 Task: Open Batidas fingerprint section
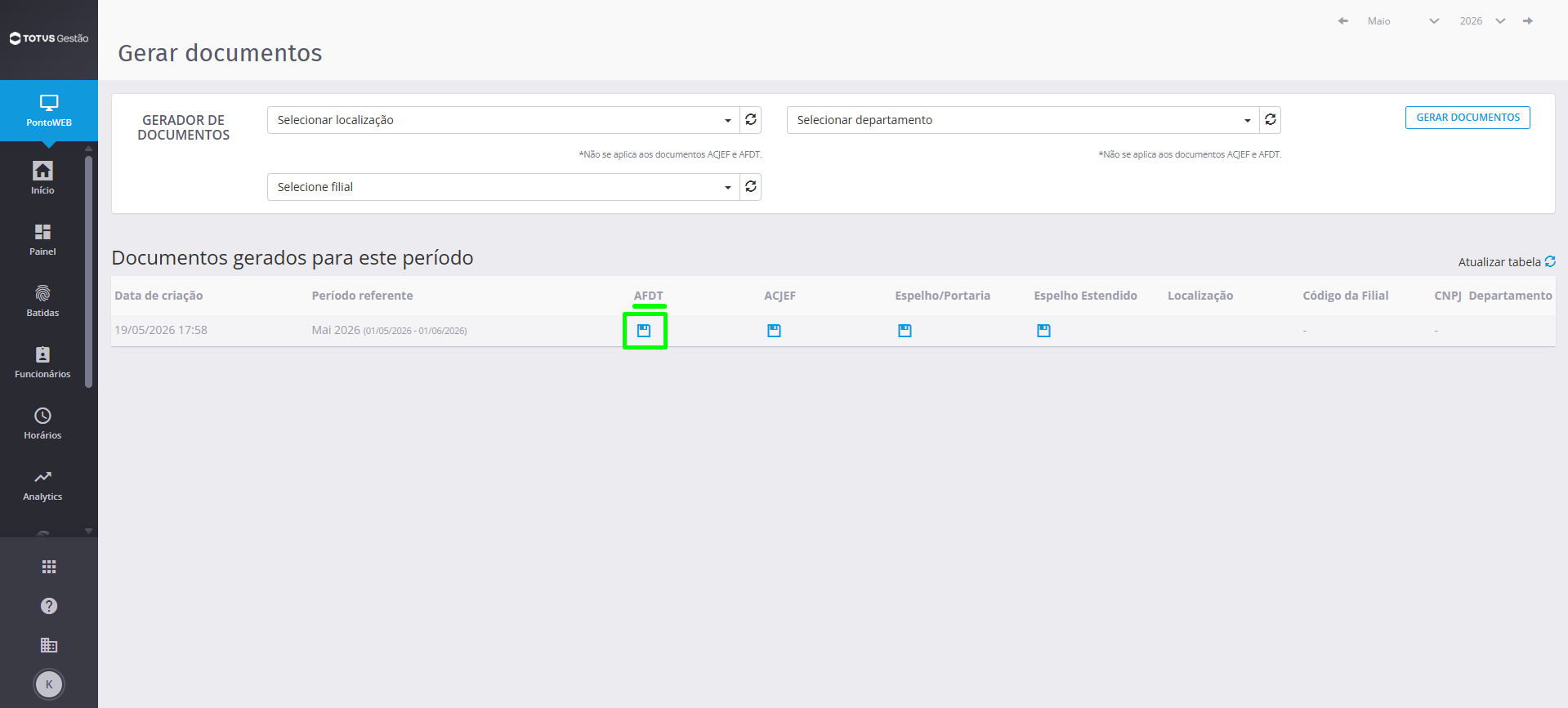[x=42, y=301]
